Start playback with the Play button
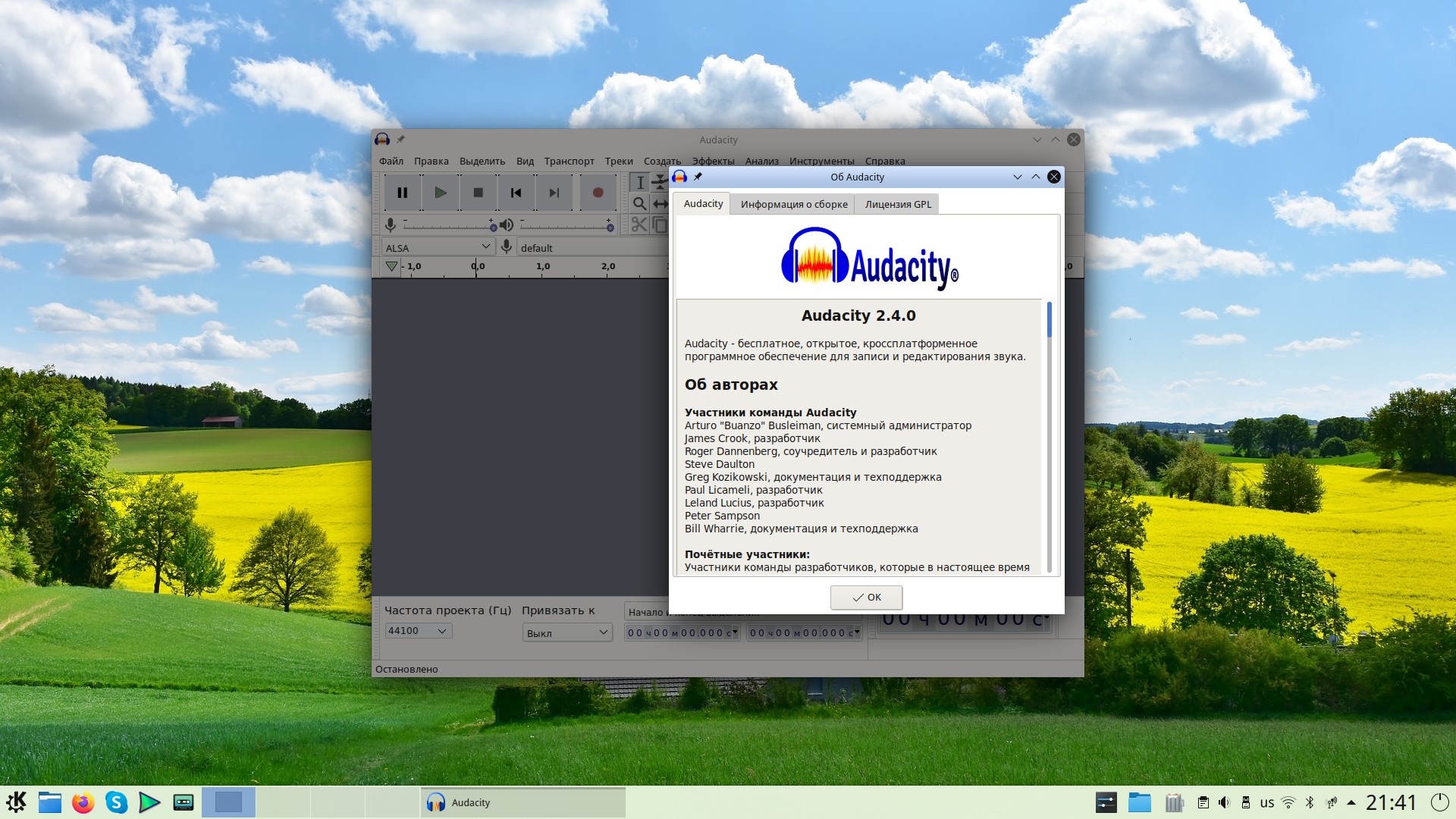The image size is (1456, 819). (440, 193)
